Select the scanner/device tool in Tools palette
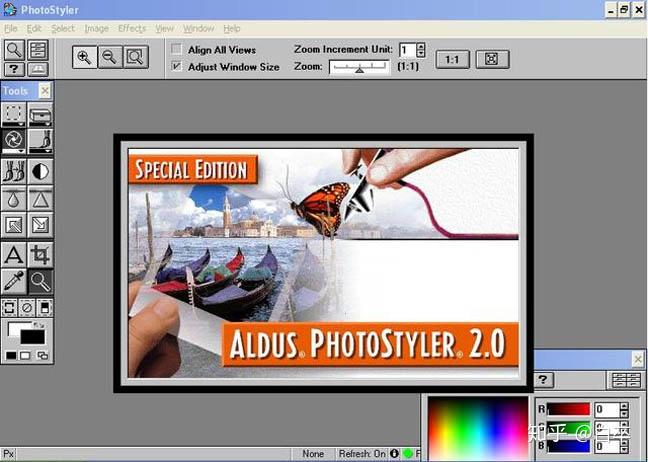This screenshot has width=648, height=462. coord(40,114)
